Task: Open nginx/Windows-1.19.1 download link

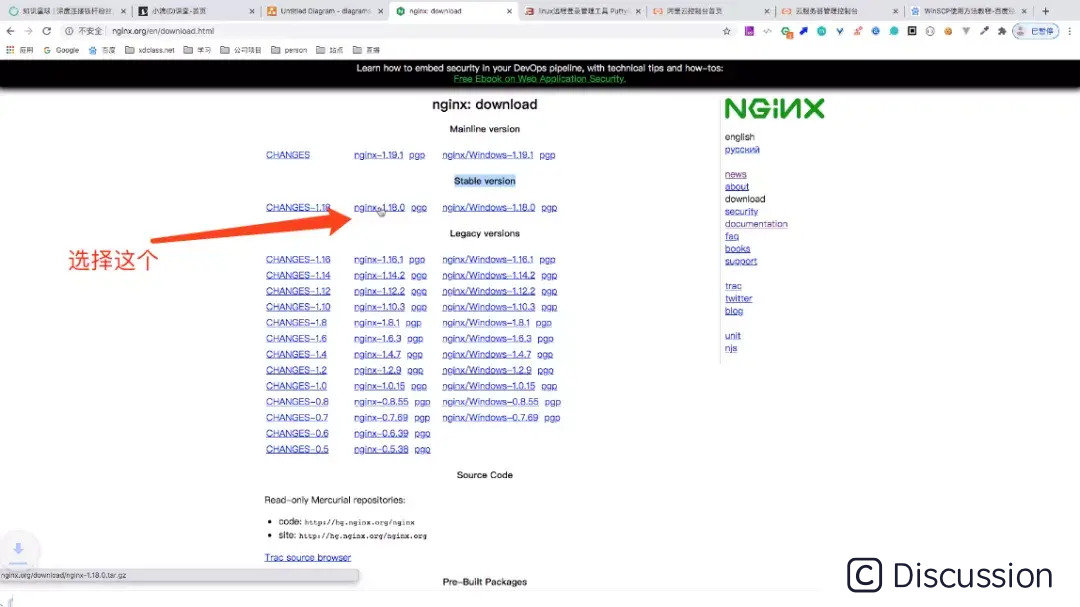Action: click(488, 155)
